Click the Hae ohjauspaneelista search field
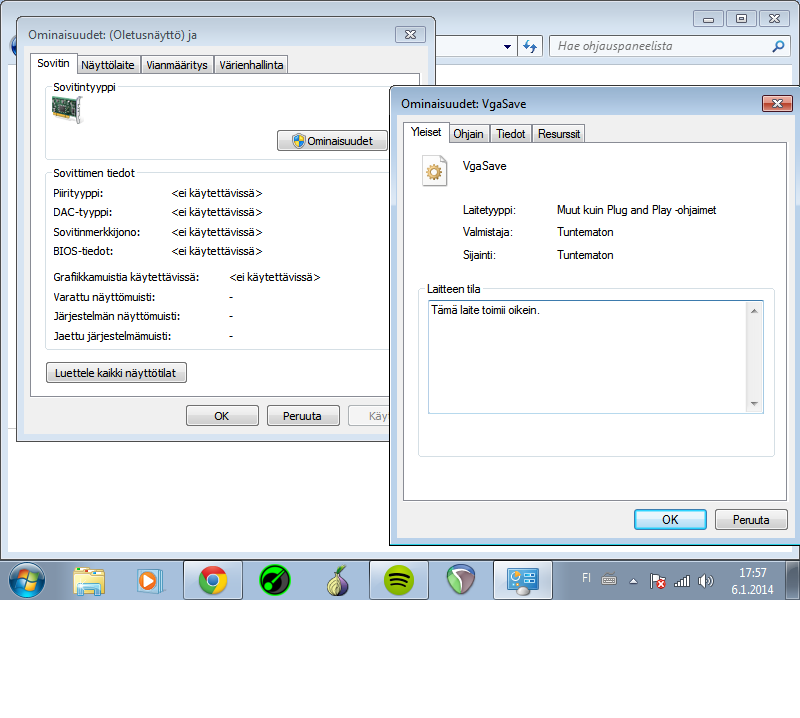Image resolution: width=800 pixels, height=718 pixels. (x=660, y=46)
